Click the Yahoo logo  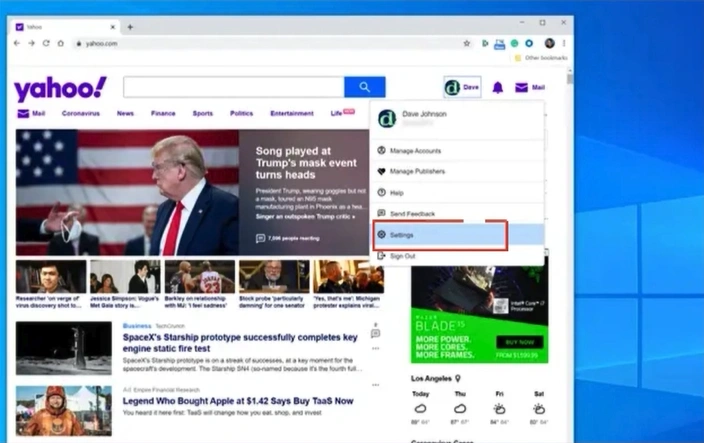tap(60, 88)
